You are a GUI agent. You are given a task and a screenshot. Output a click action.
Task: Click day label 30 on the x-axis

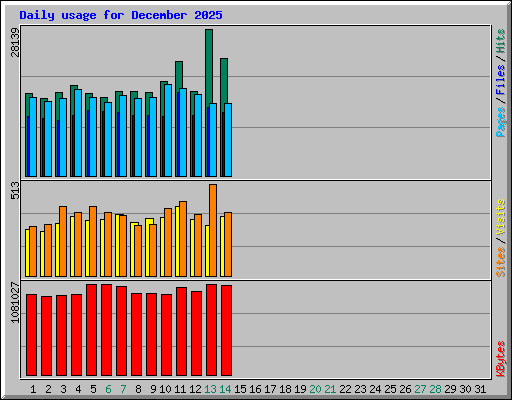click(x=465, y=389)
